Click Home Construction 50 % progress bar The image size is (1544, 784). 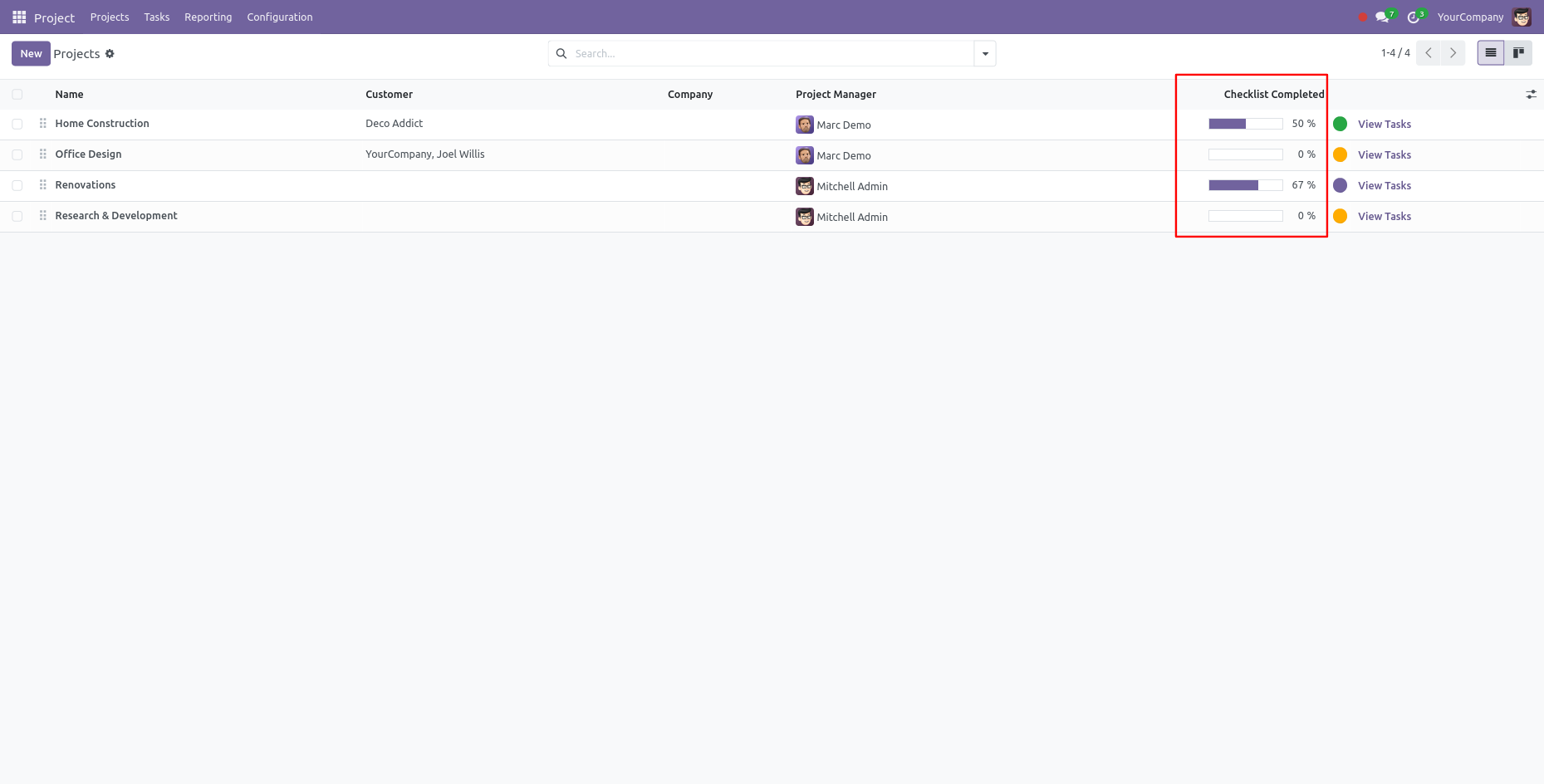[x=1246, y=124]
